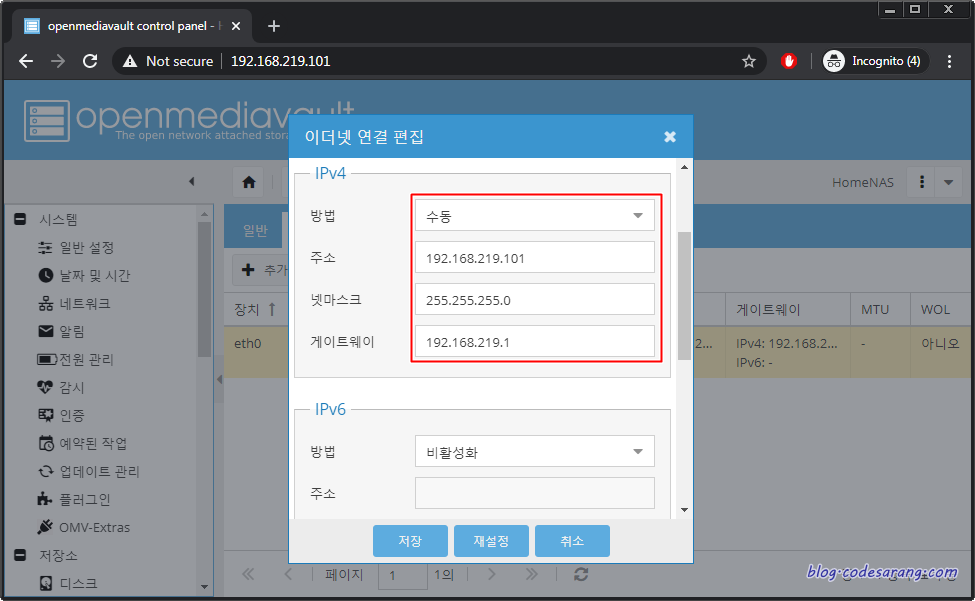Reload the page
975x601 pixels.
click(90, 61)
